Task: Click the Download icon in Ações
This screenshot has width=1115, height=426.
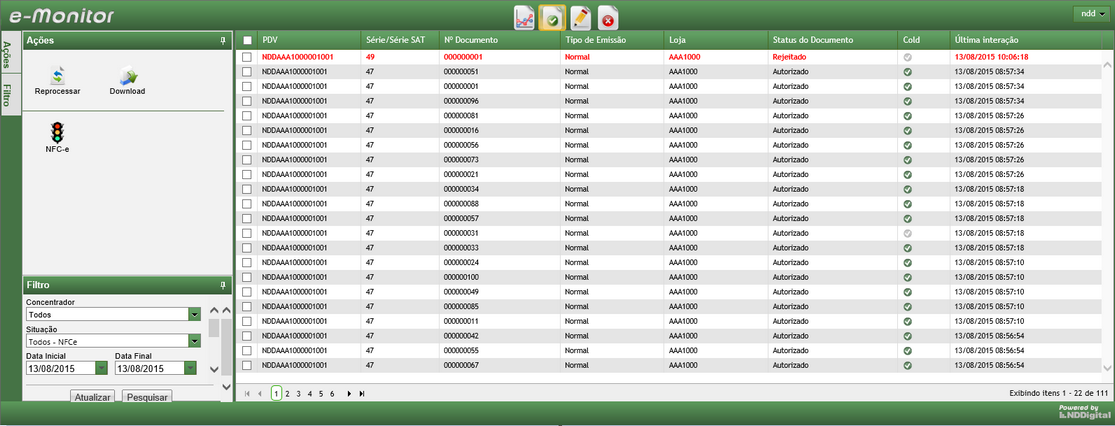Action: point(127,77)
